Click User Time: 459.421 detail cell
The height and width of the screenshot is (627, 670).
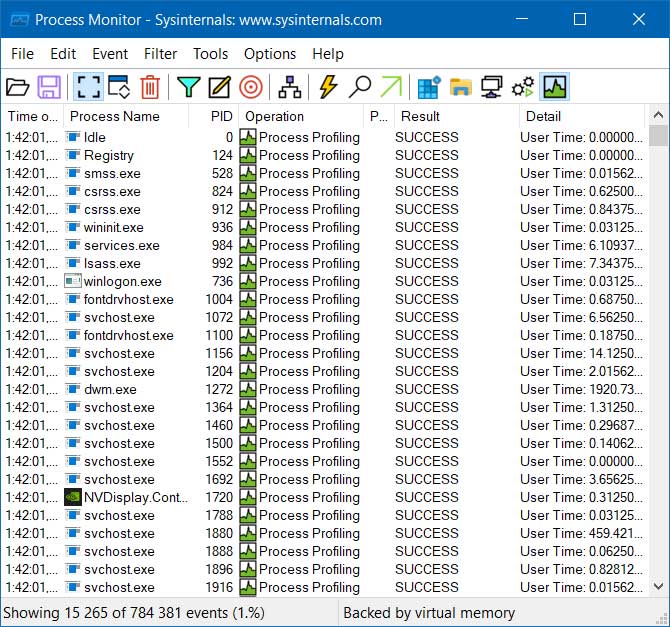click(581, 533)
